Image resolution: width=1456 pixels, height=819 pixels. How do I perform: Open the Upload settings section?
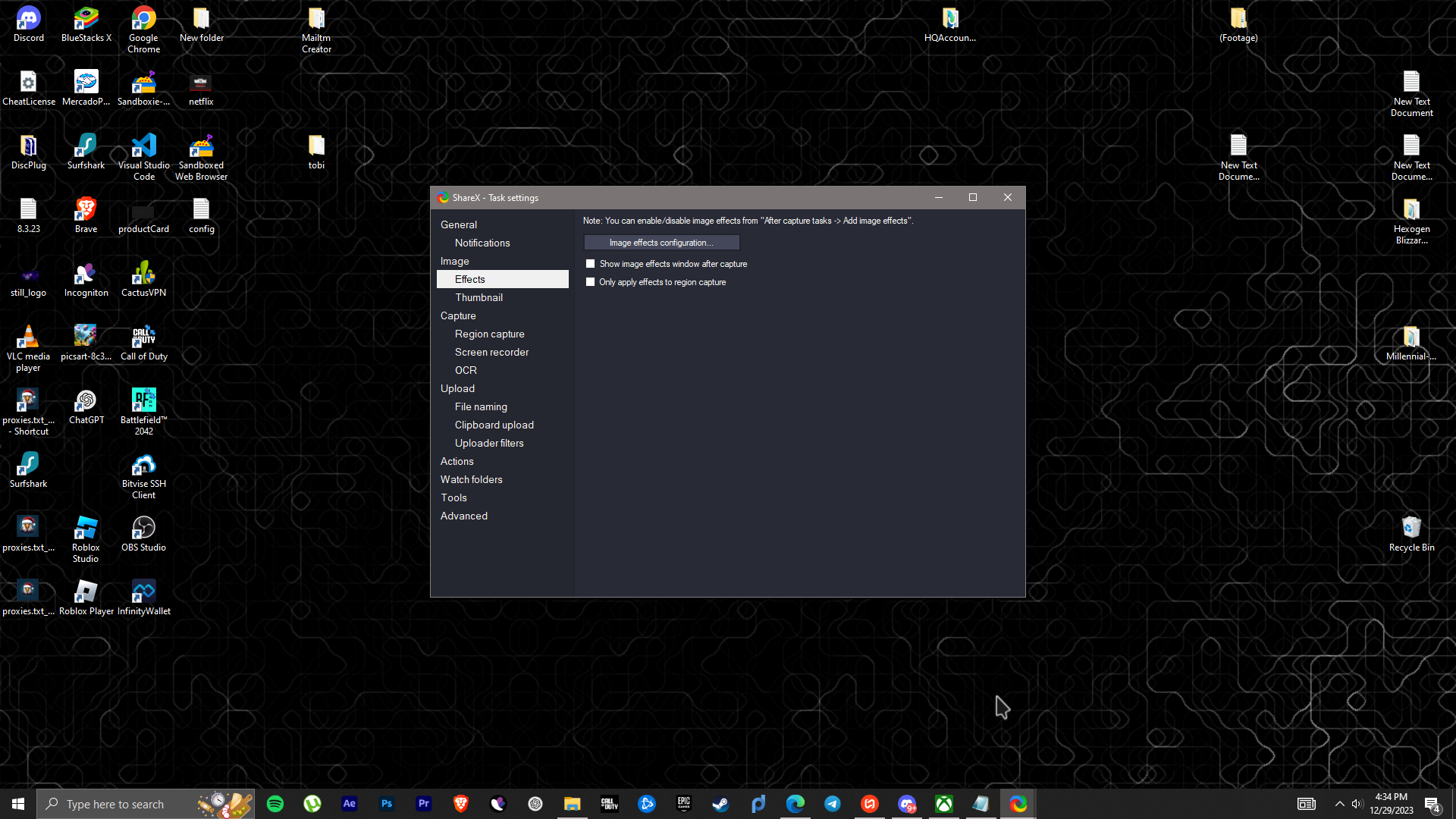(x=457, y=388)
